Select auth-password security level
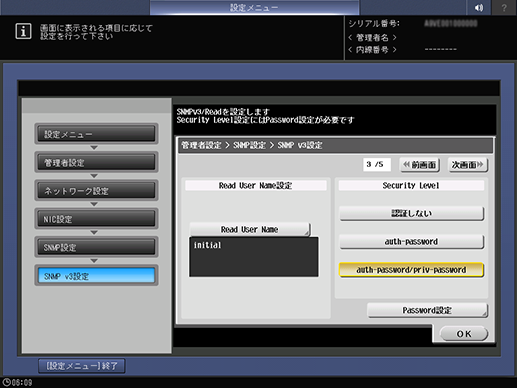Image resolution: width=517 pixels, height=388 pixels. click(x=411, y=242)
